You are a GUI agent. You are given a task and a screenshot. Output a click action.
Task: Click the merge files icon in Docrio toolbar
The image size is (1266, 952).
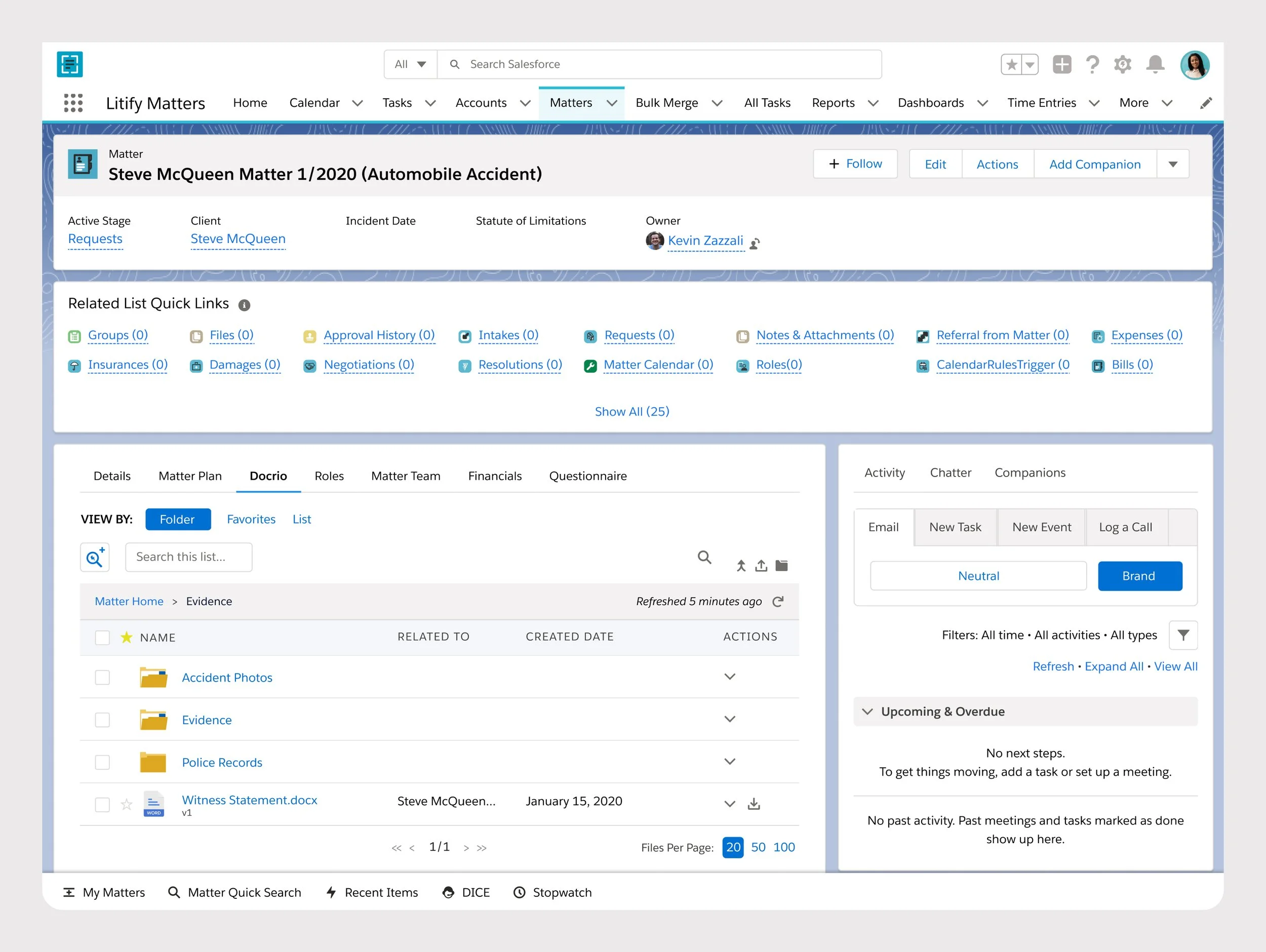click(741, 566)
